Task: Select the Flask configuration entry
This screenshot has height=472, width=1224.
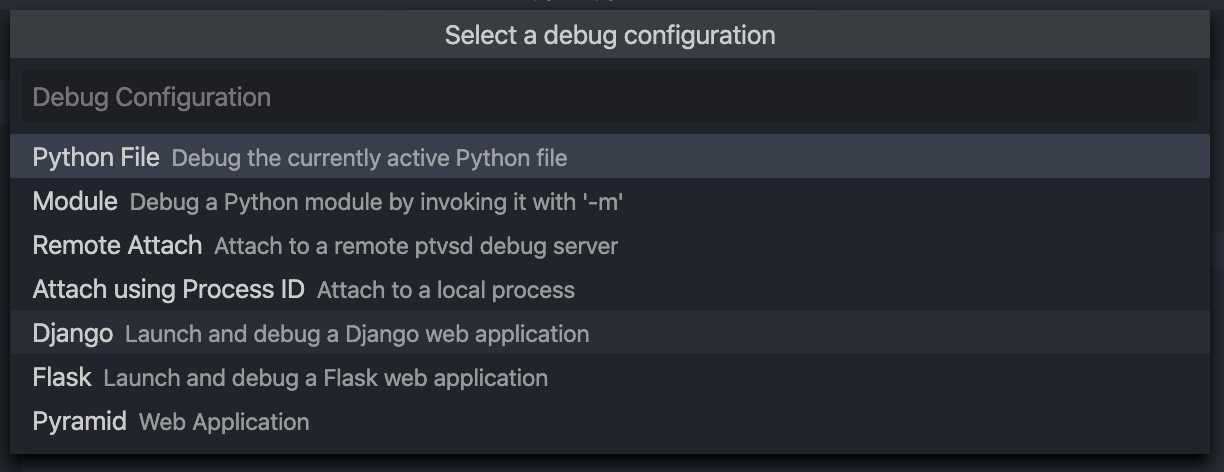Action: (x=62, y=378)
